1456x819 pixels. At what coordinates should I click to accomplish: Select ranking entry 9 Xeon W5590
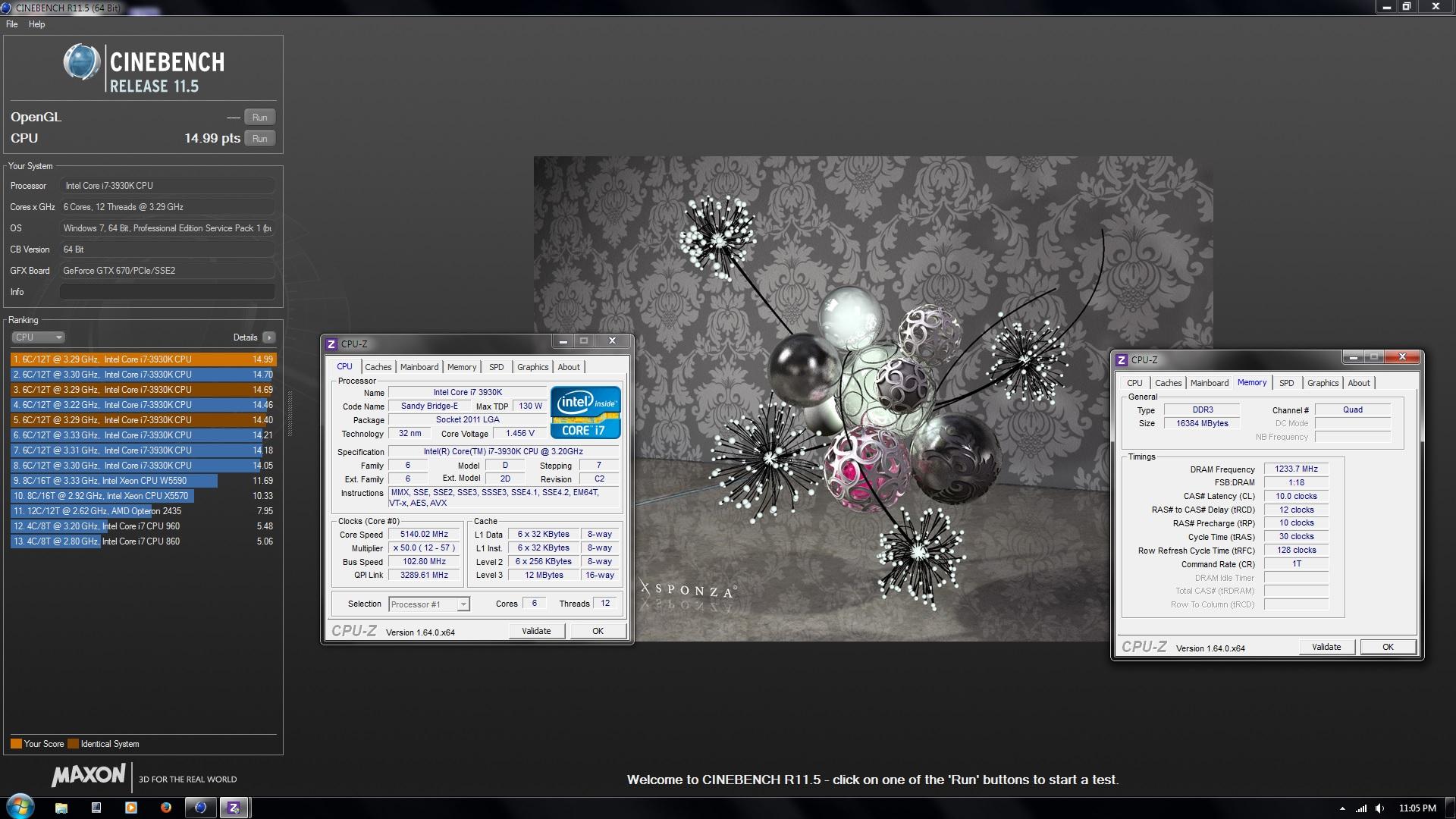(x=143, y=481)
